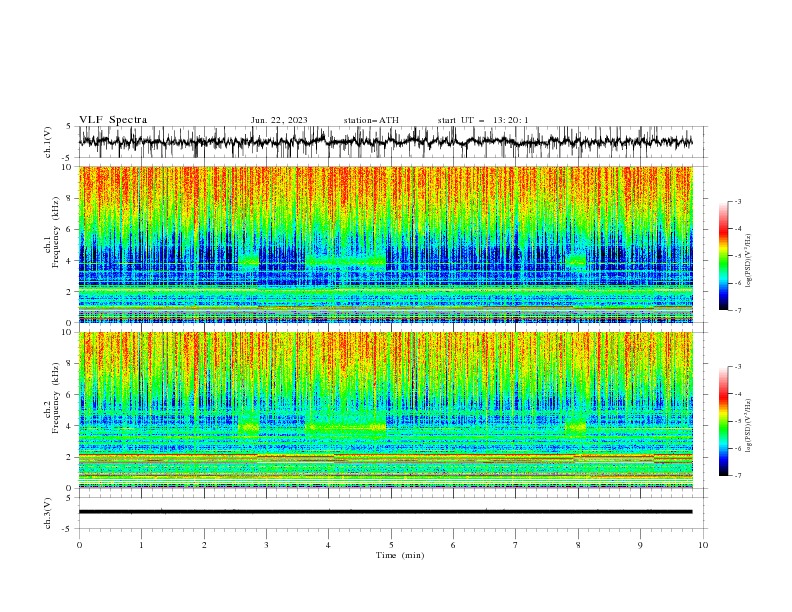
Task: Click tick label "1" on the Time axis
Action: point(141,545)
